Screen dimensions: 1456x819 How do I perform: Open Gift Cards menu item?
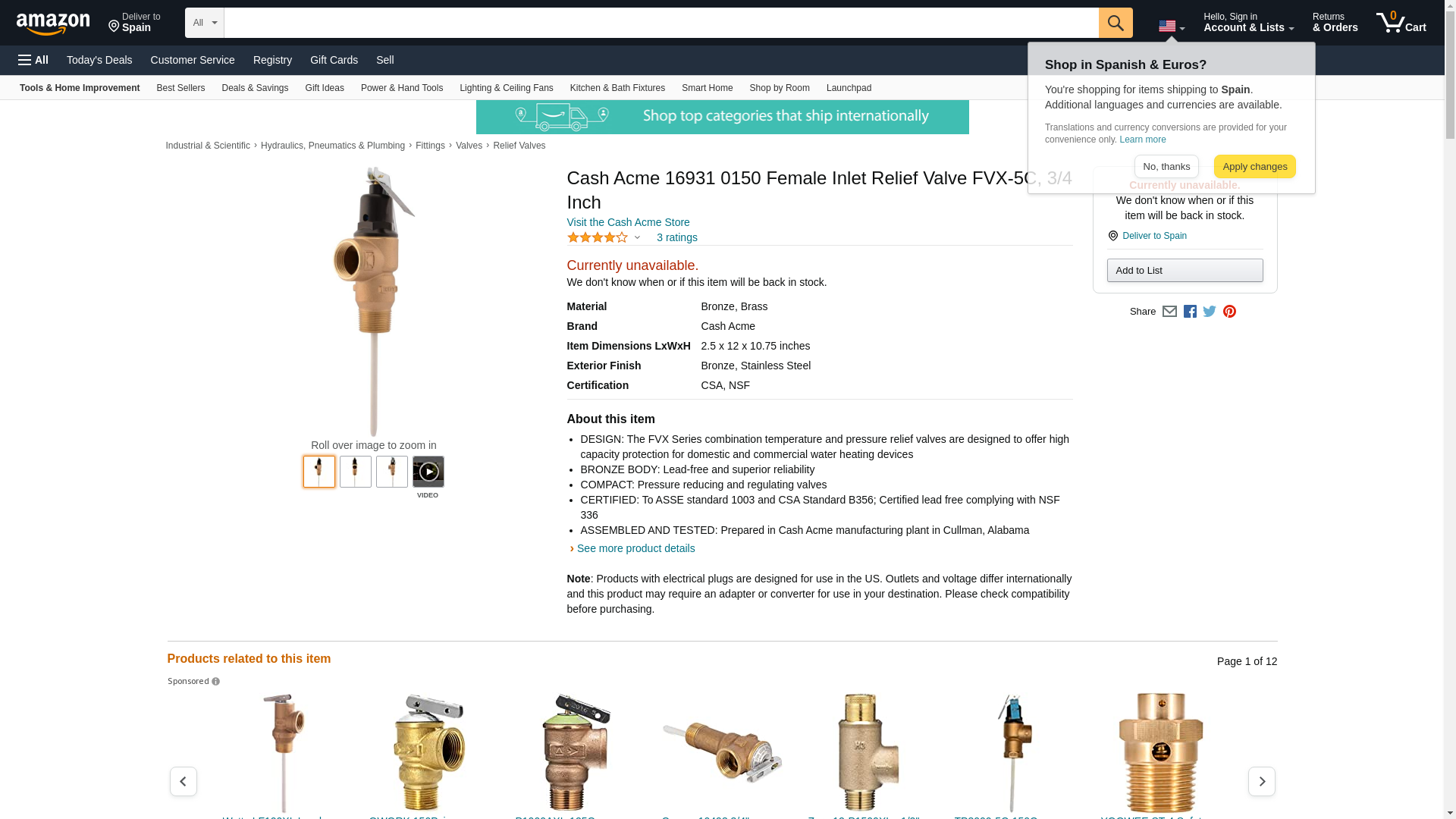[334, 60]
